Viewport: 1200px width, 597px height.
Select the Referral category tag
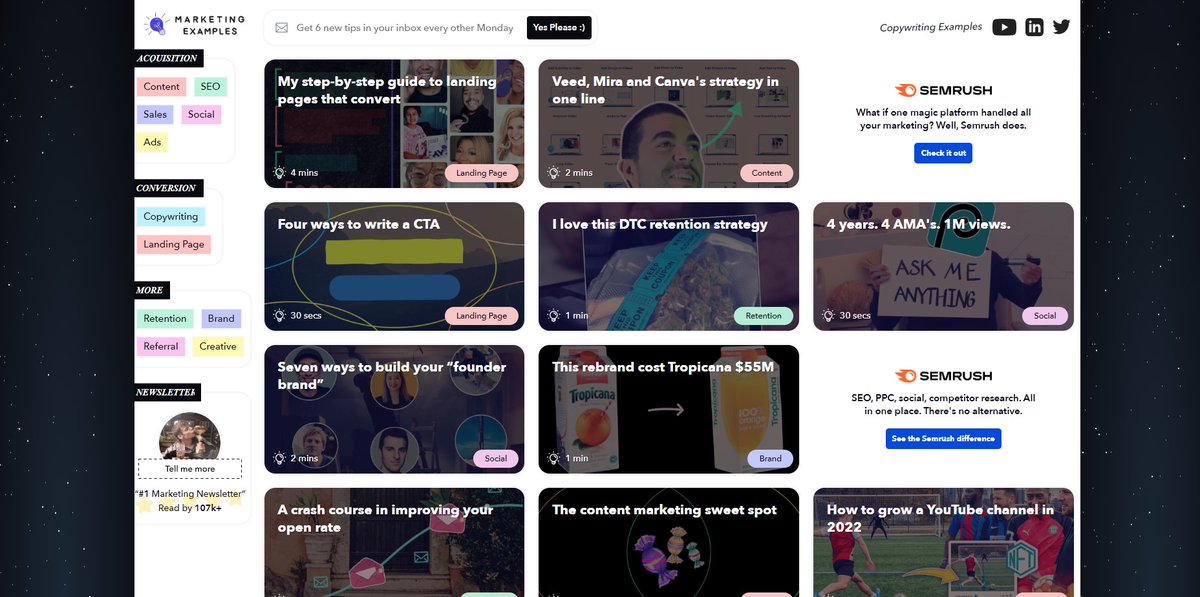[x=161, y=346]
